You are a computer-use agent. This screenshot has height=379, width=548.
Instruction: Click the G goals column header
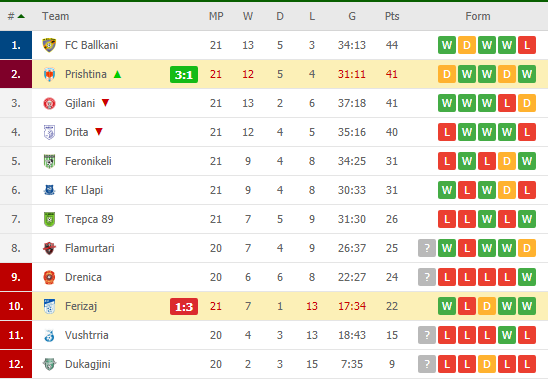(x=352, y=16)
